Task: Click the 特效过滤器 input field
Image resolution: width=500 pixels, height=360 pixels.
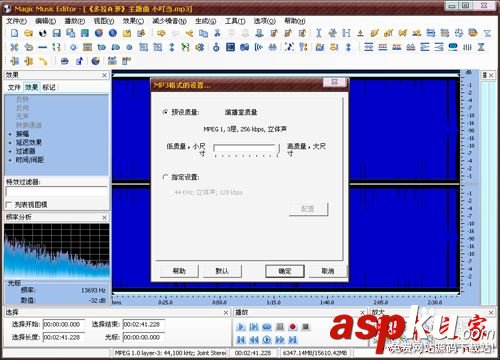Action: pos(57,191)
